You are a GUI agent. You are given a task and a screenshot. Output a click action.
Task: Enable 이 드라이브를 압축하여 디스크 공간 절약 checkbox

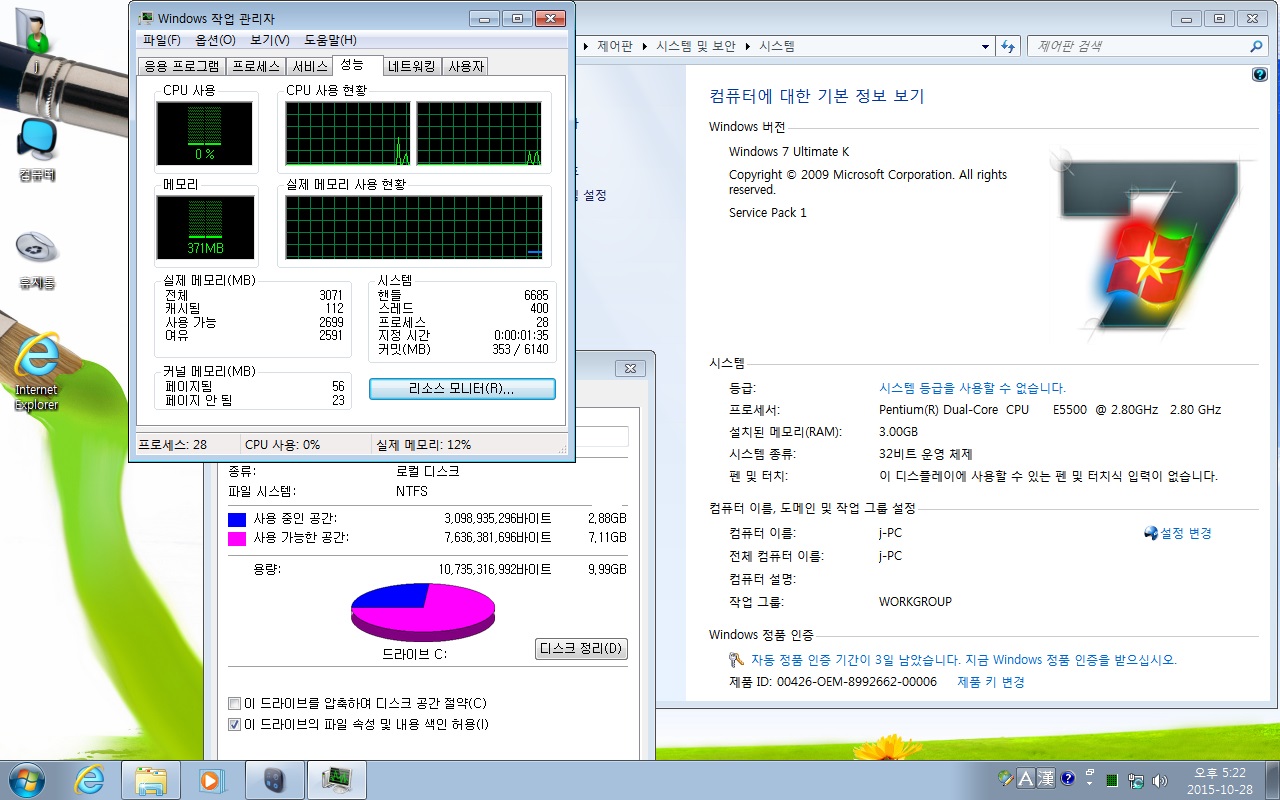coord(235,703)
